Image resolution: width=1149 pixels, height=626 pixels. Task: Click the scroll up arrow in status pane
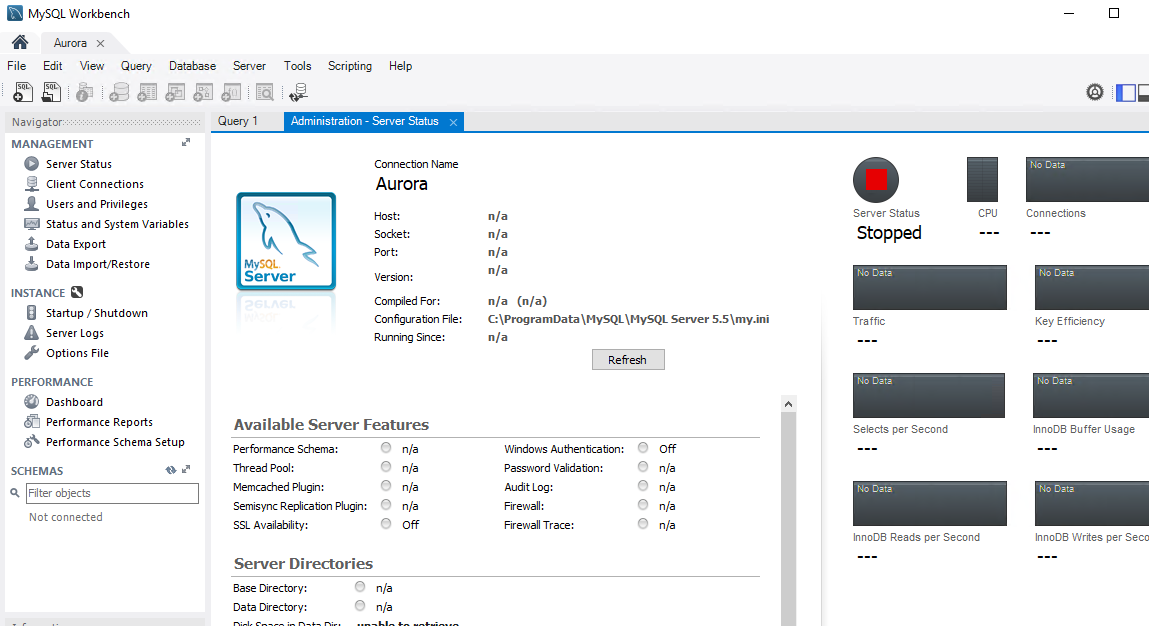click(x=788, y=404)
